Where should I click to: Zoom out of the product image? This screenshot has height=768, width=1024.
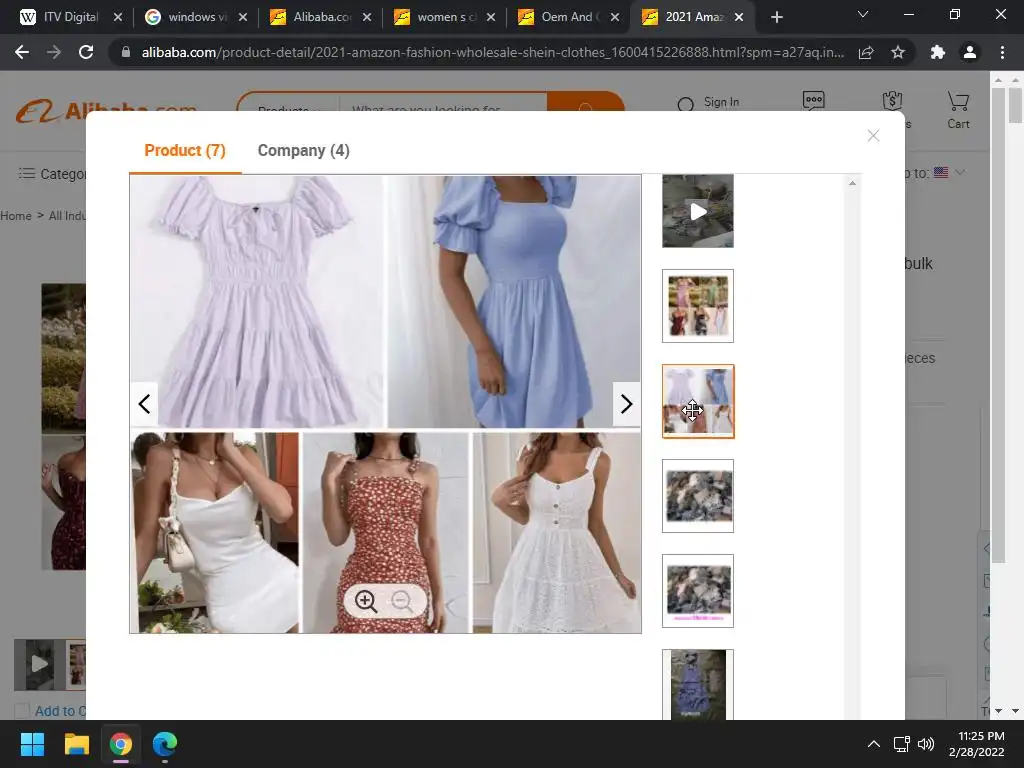click(x=402, y=601)
